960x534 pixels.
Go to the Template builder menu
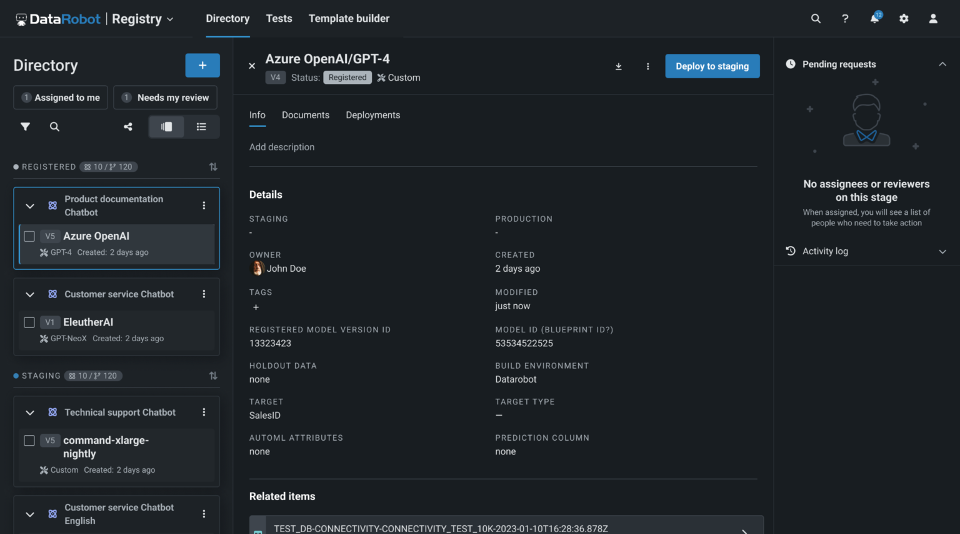point(349,19)
